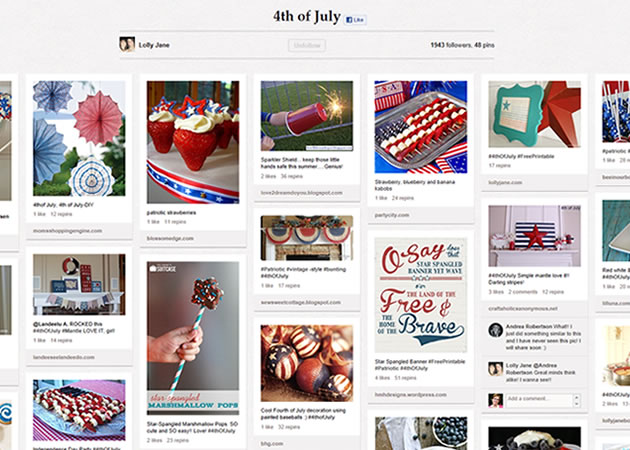The image size is (630, 450).
Task: Click the Add a comment field
Action: click(539, 400)
